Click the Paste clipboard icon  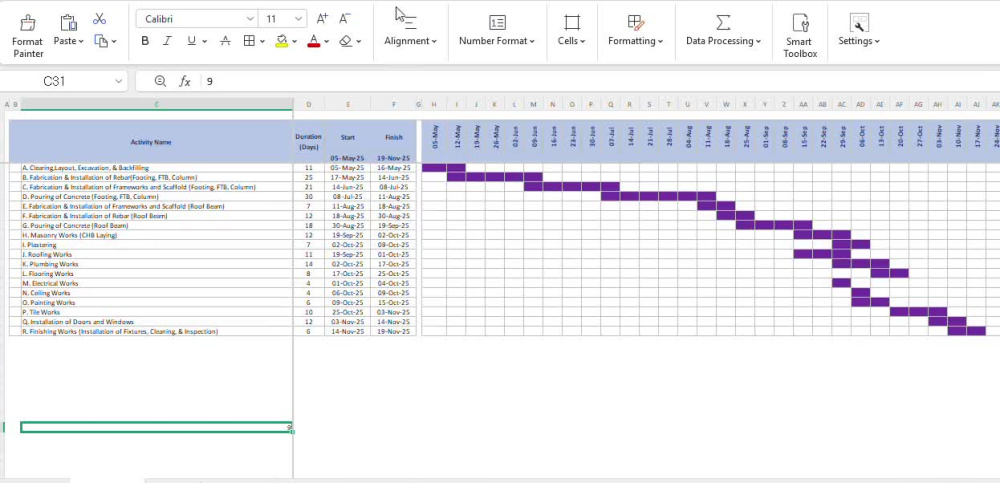pos(68,24)
